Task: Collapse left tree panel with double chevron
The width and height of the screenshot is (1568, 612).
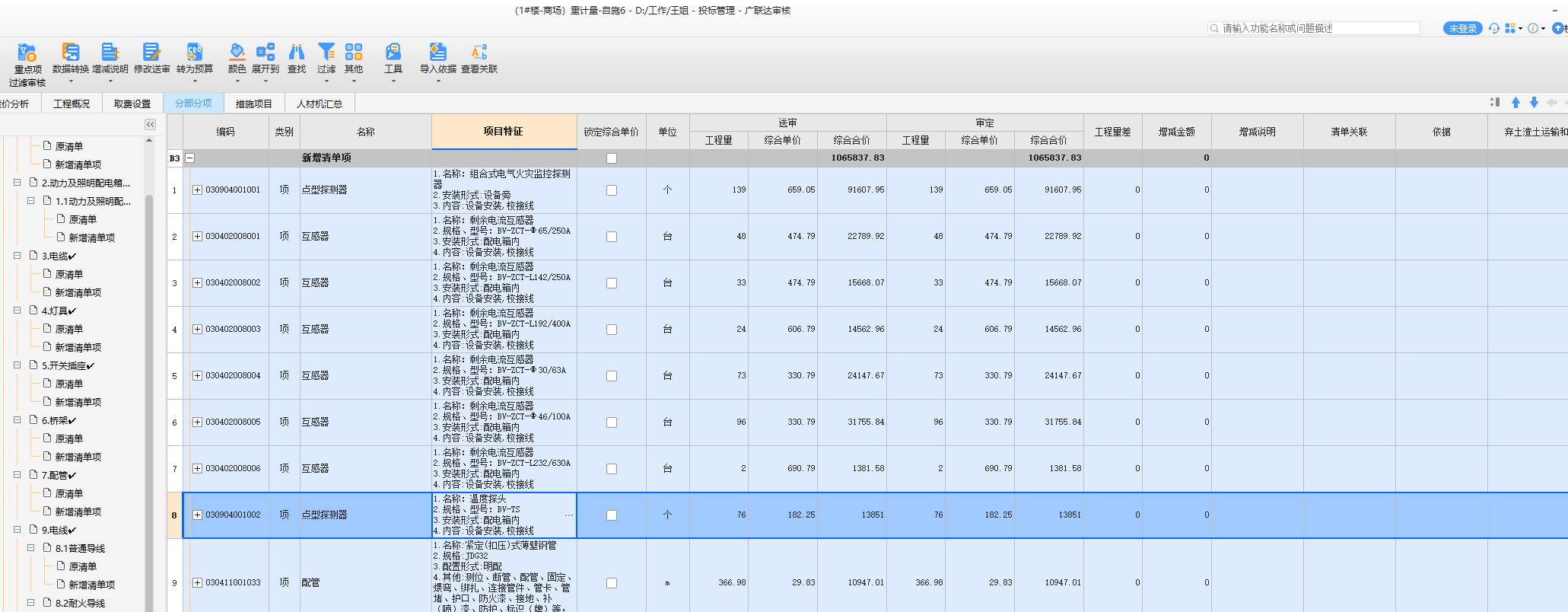Action: click(x=150, y=124)
